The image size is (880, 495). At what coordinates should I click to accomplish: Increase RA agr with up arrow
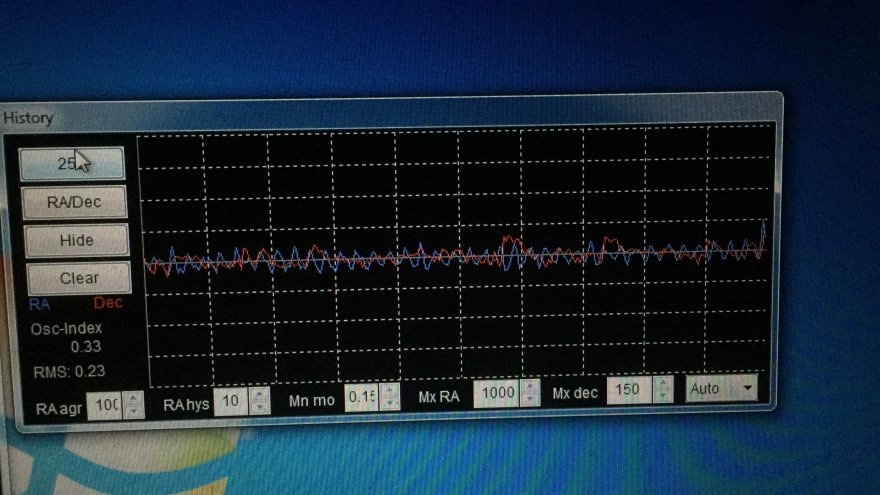132,399
